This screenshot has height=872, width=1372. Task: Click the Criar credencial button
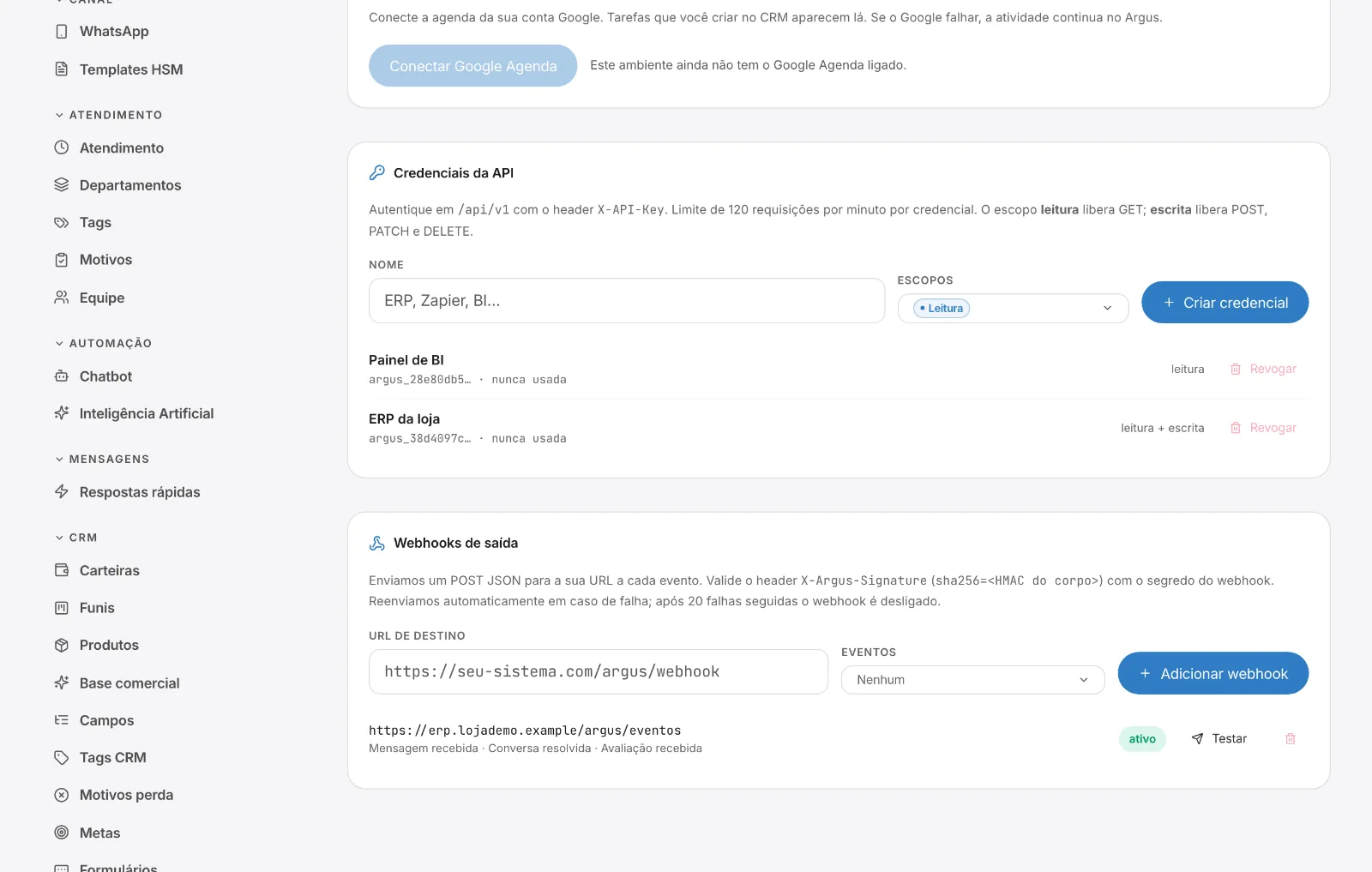click(x=1225, y=303)
